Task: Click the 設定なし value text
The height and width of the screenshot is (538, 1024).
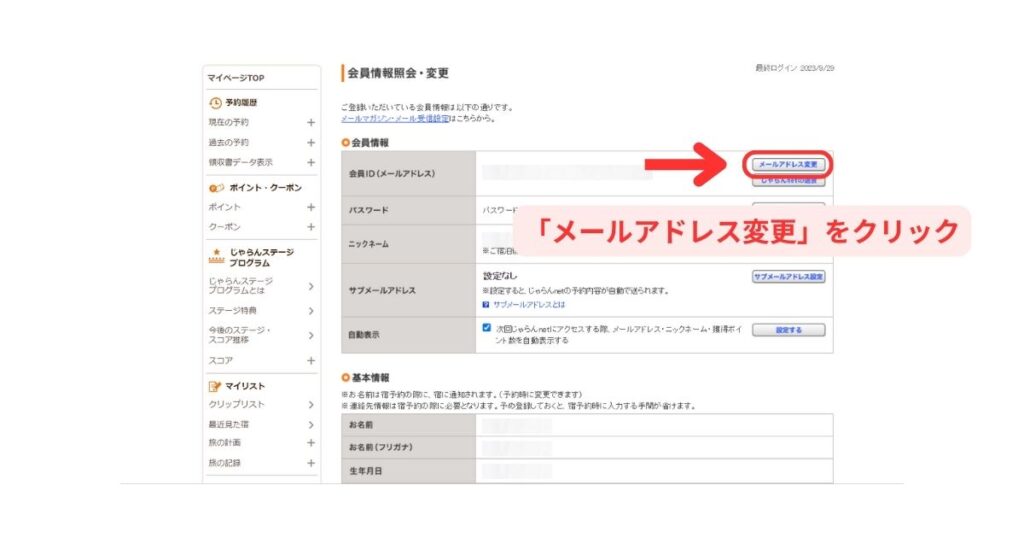Action: 500,276
